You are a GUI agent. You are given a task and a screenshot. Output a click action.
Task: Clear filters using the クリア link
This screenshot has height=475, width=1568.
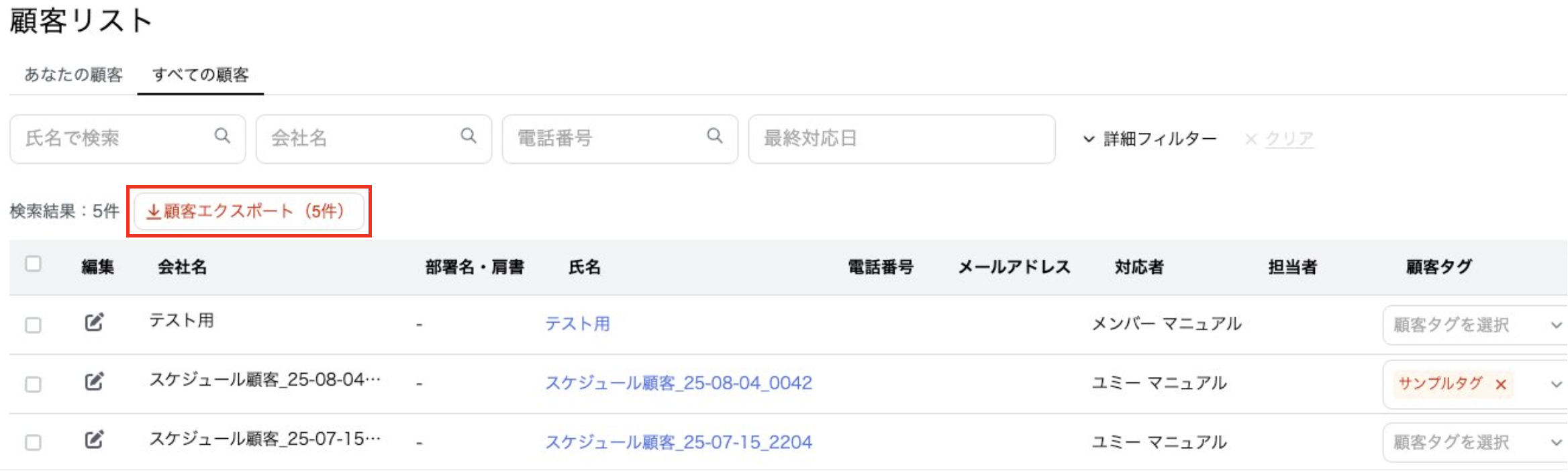coord(1288,139)
